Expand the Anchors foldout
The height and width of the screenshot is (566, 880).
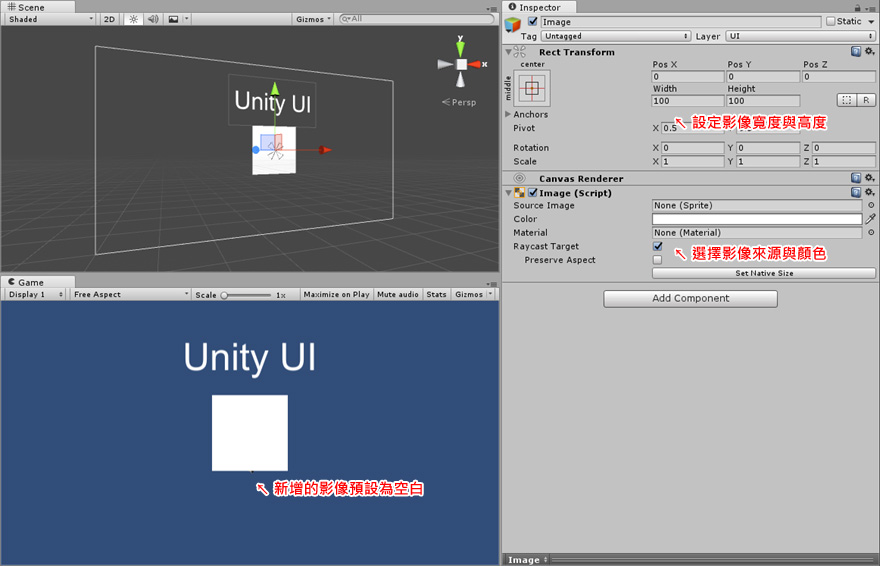(x=508, y=114)
